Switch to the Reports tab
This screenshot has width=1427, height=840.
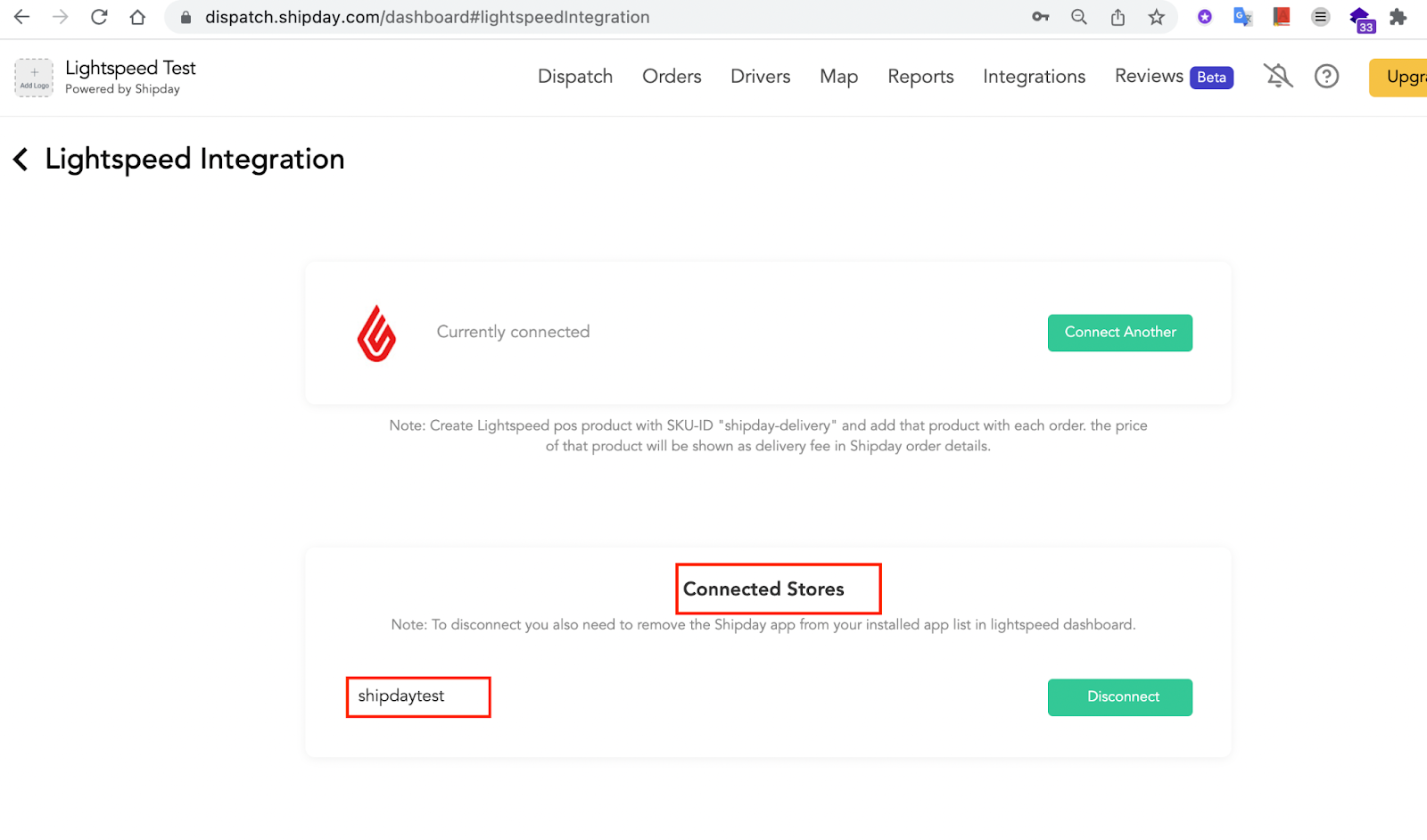click(x=920, y=77)
